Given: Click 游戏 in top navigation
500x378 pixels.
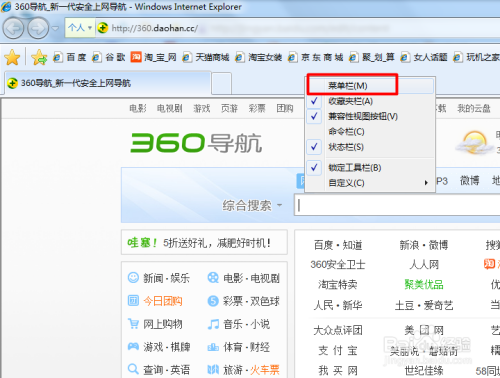Looking at the screenshot, I should pos(202,108).
